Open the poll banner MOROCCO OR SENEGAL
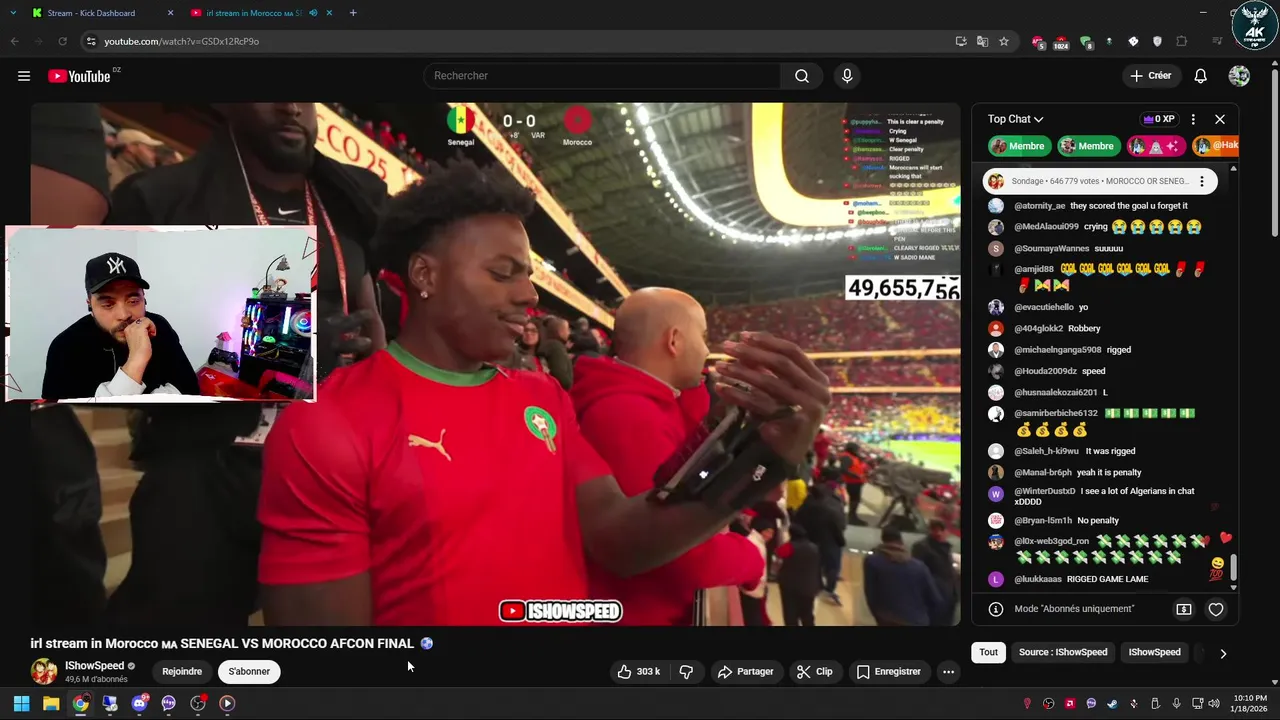Image resolution: width=1280 pixels, height=720 pixels. (1100, 181)
